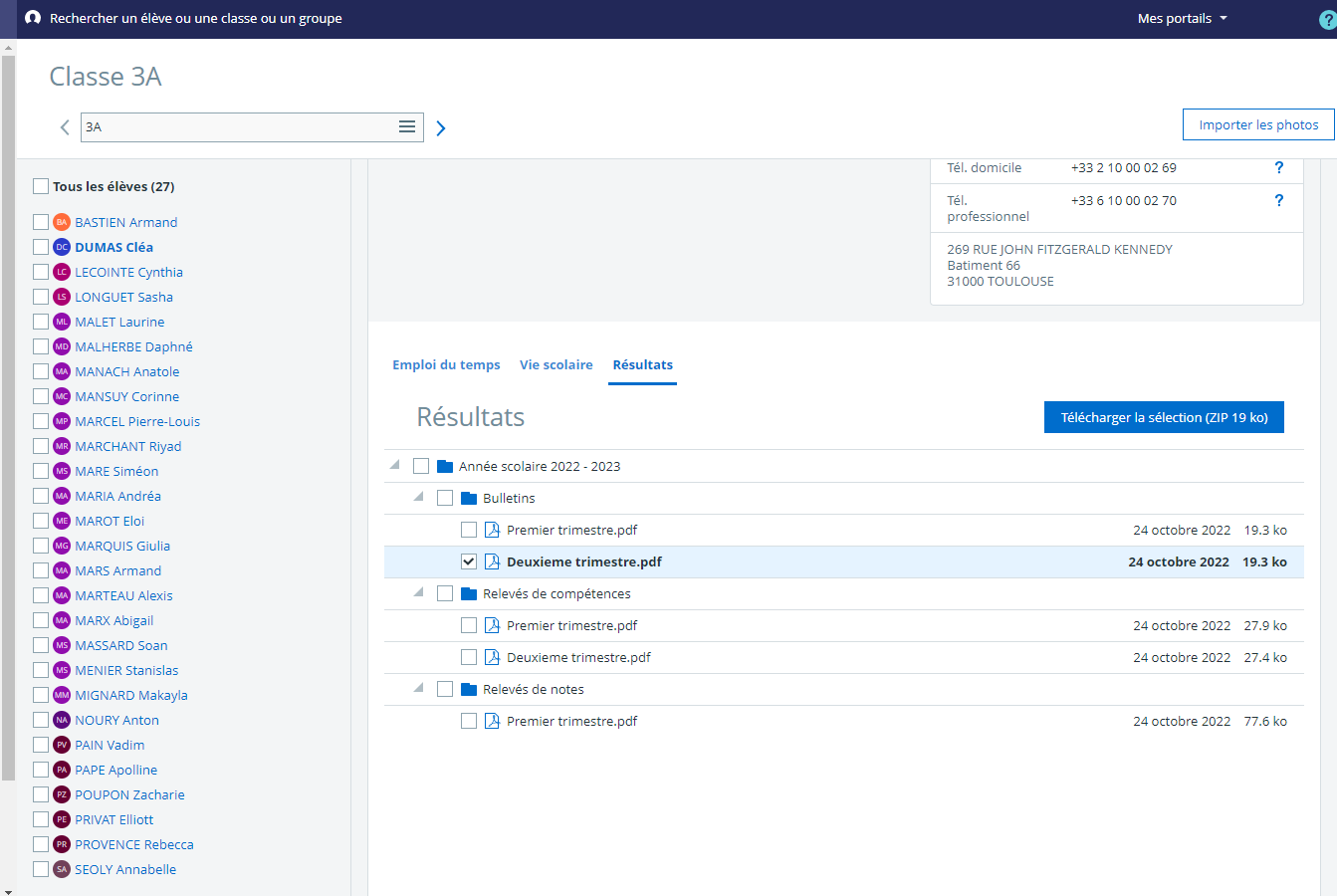This screenshot has width=1337, height=896.
Task: Open the Vie scolaire tab
Action: point(556,365)
